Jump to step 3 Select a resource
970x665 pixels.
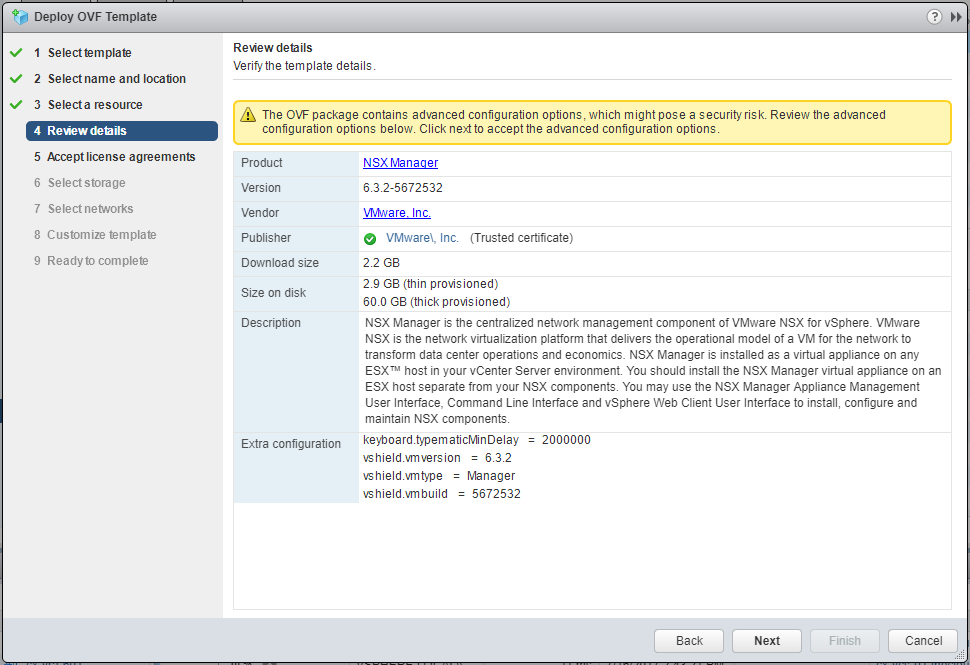tap(94, 105)
